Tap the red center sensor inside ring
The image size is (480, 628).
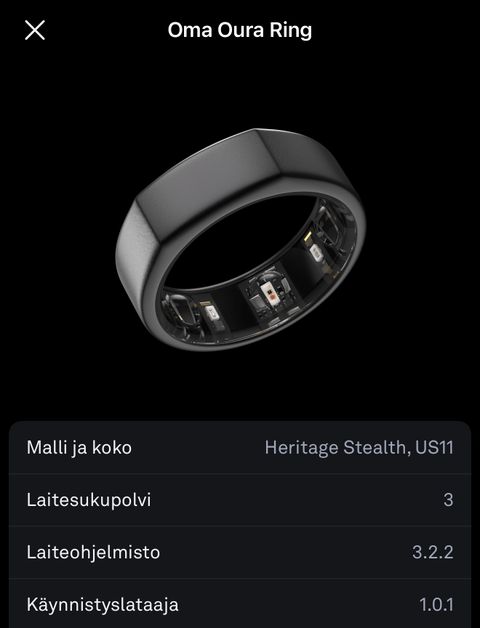[x=270, y=294]
